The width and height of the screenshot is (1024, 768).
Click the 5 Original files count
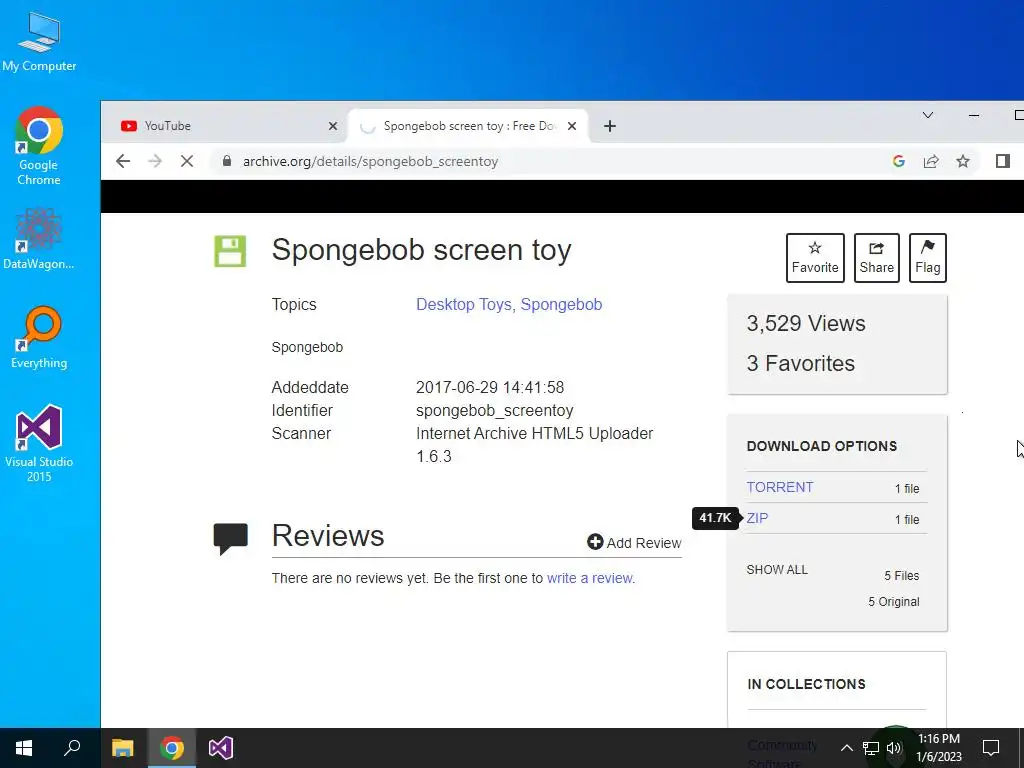tap(893, 601)
